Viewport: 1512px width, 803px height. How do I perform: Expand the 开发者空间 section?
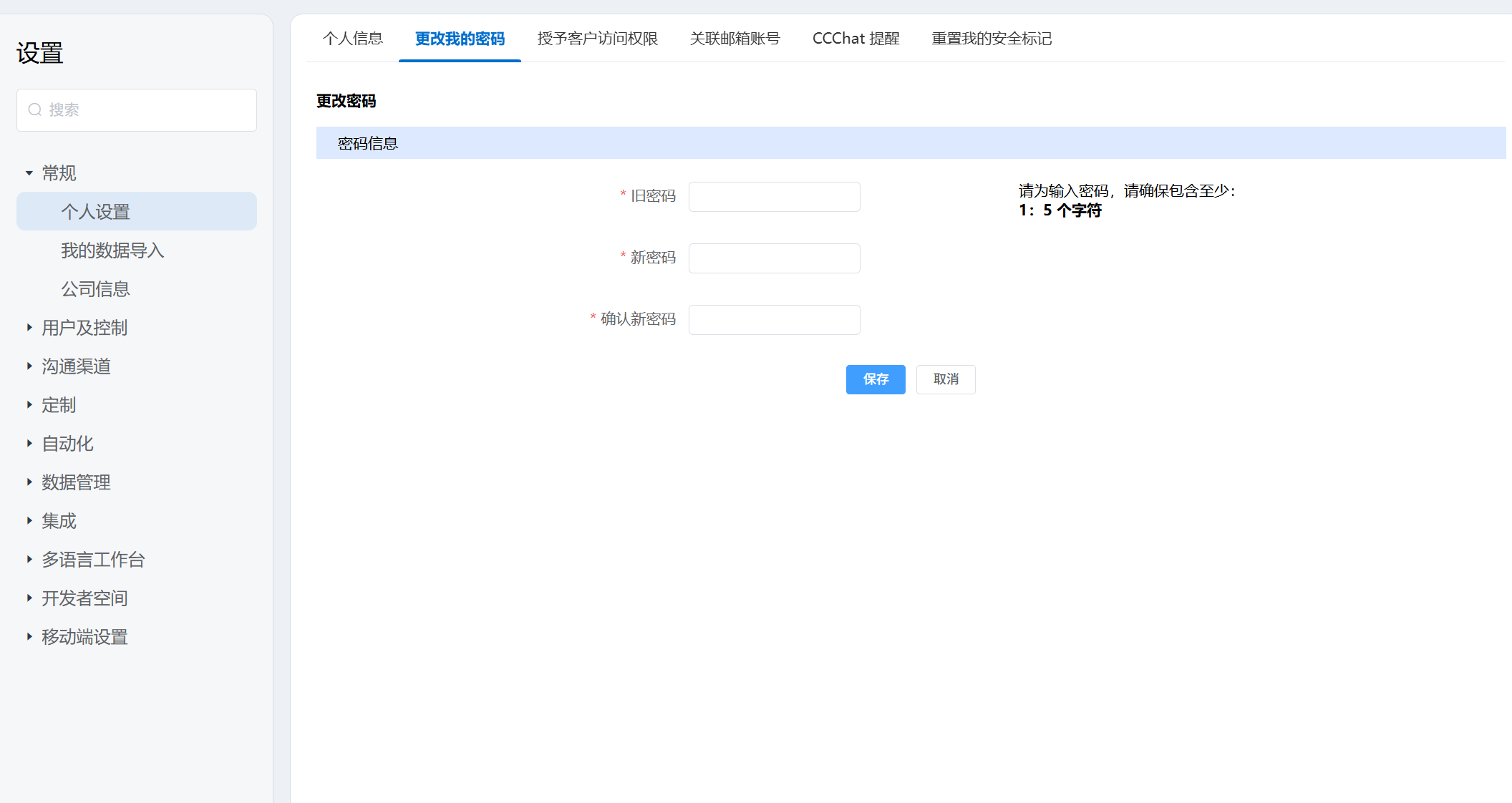29,598
